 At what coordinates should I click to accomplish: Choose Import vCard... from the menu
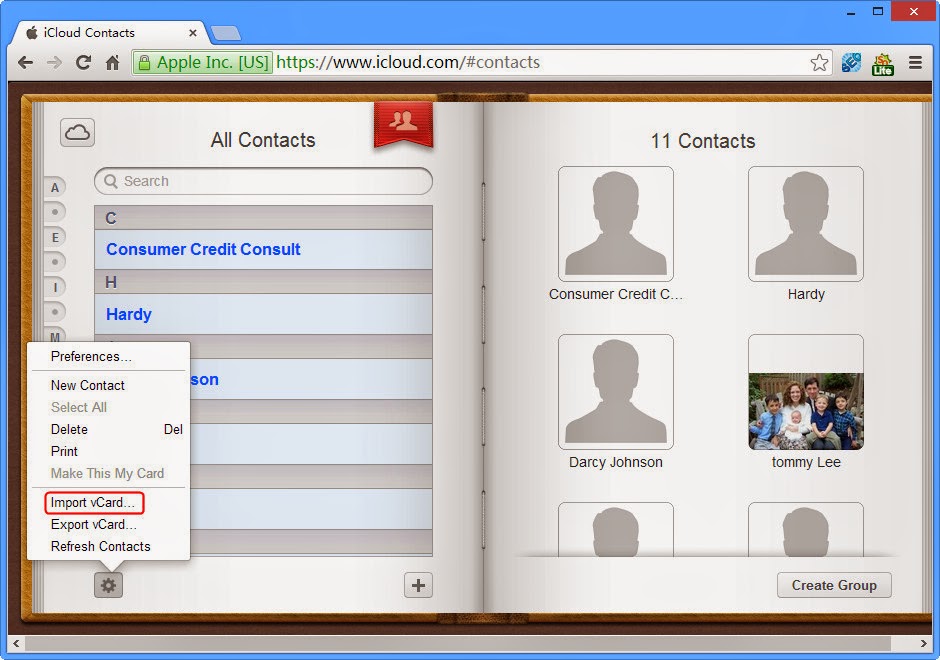click(93, 502)
